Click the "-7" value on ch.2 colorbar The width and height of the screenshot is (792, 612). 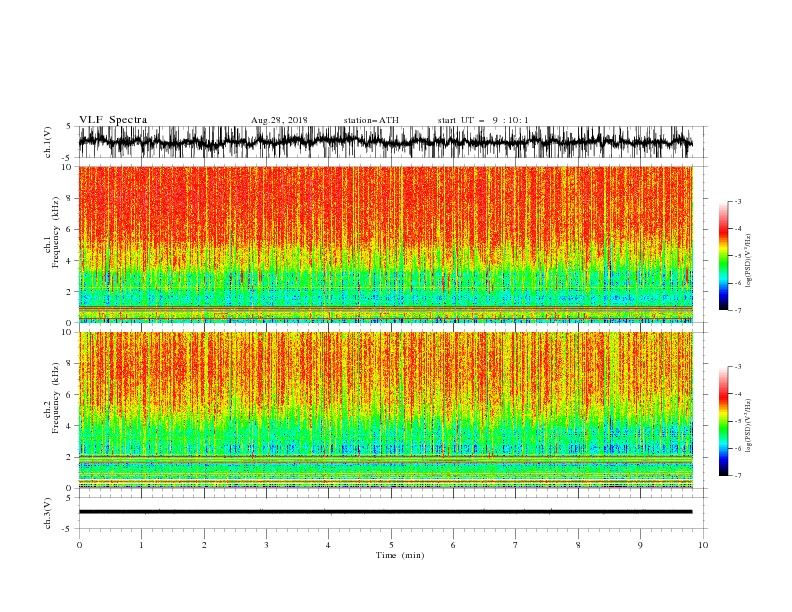coord(737,476)
